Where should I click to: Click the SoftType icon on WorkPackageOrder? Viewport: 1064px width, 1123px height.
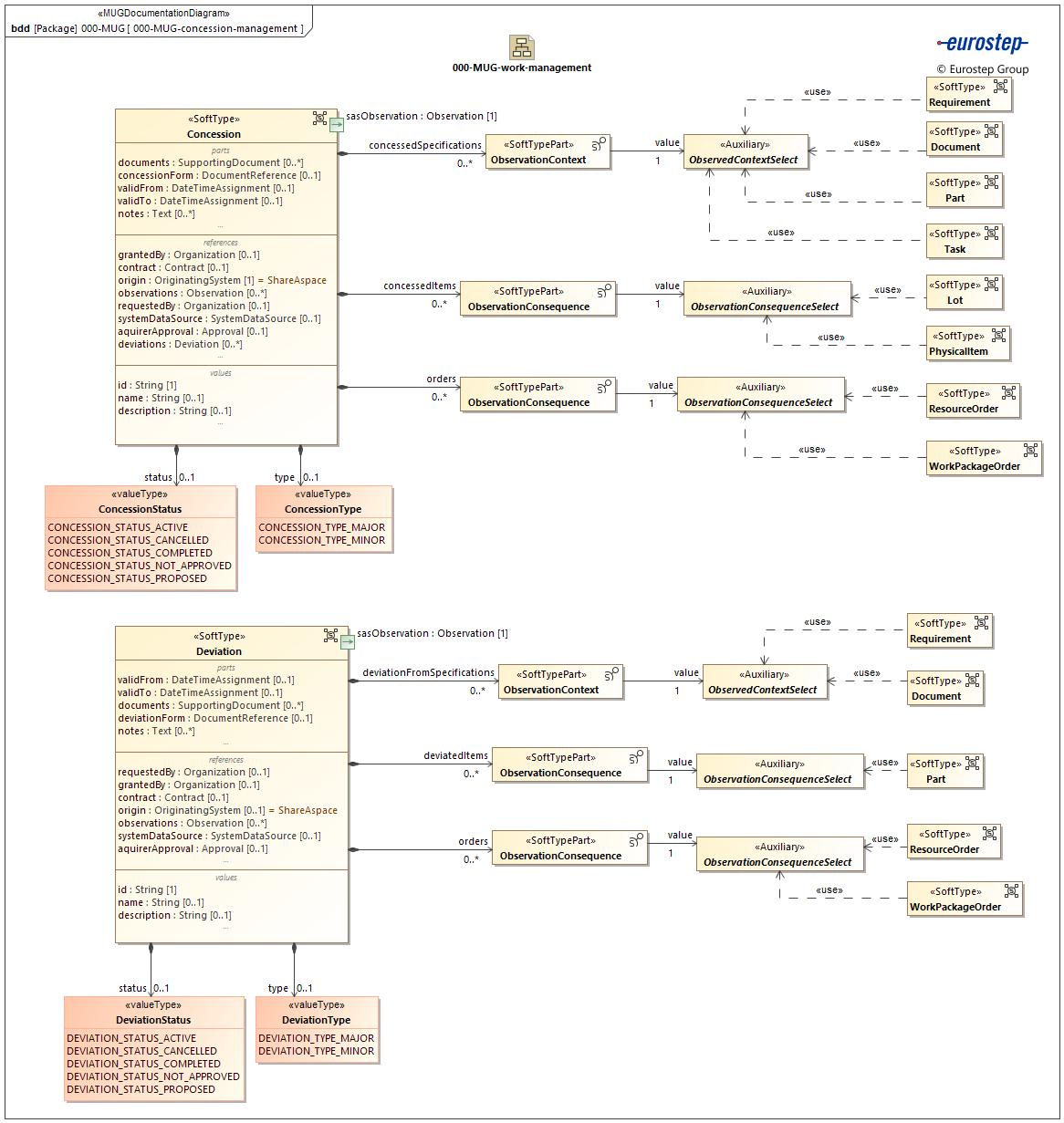coord(1032,450)
